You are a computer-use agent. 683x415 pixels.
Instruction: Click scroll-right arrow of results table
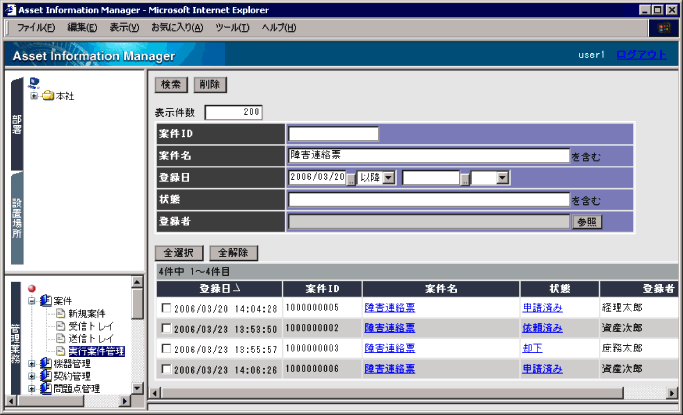(672, 393)
